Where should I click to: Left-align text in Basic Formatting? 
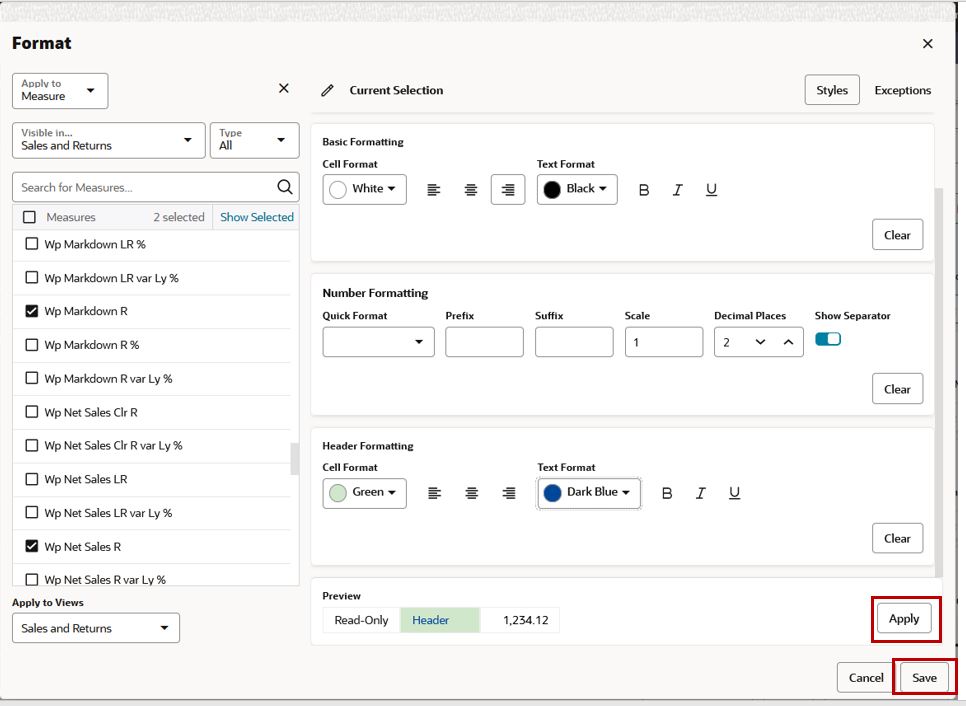[x=434, y=190]
